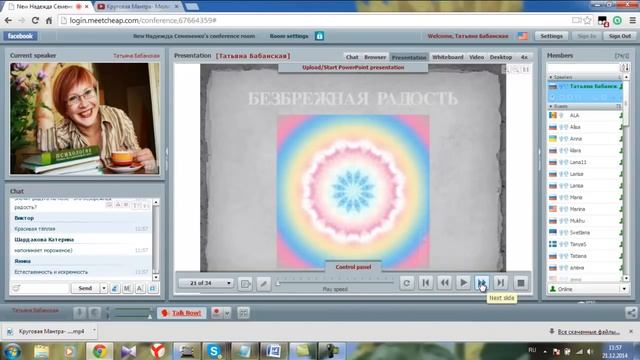Select member Marina in the Members list
The width and height of the screenshot is (640, 360).
[x=584, y=209]
